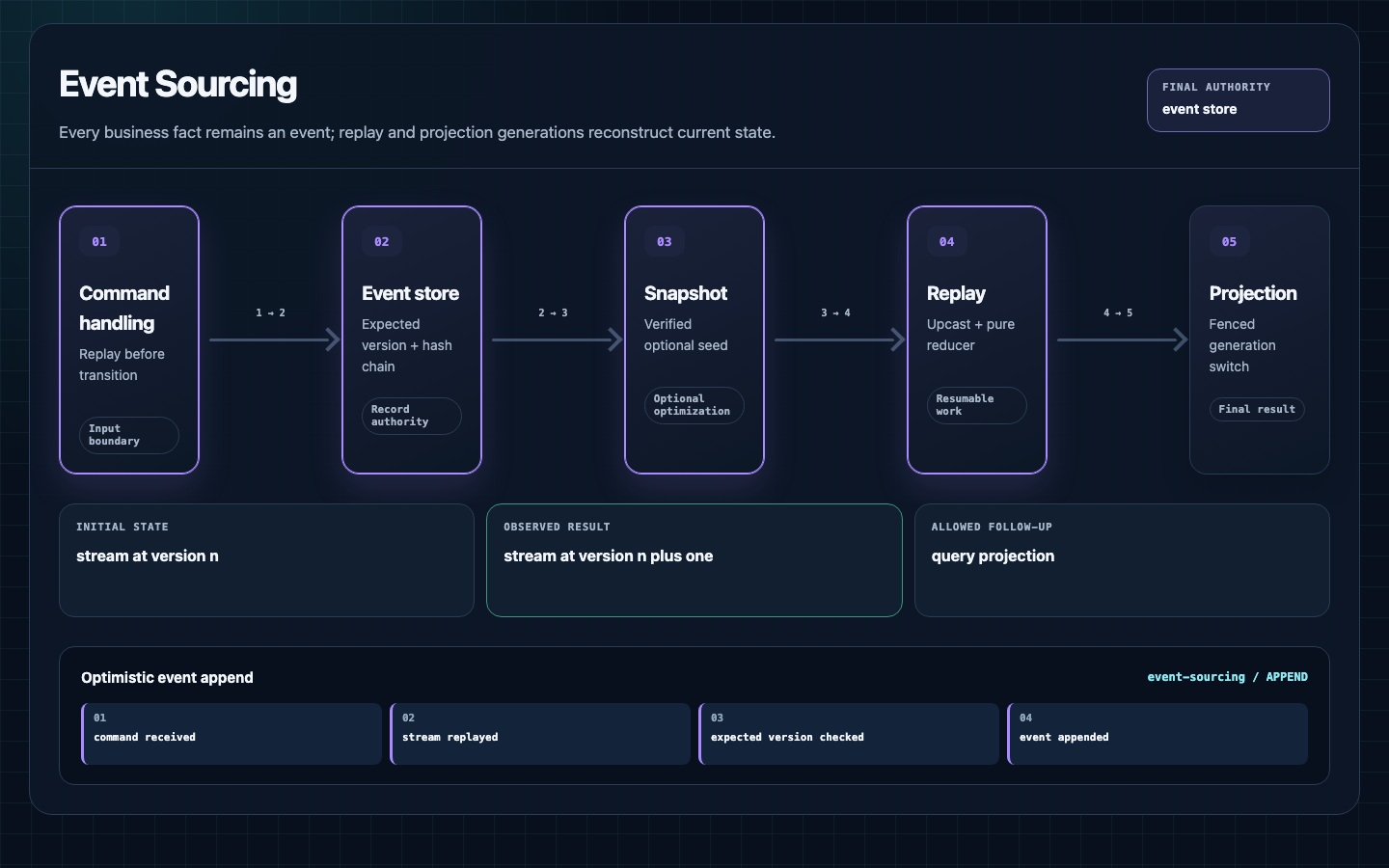Open the Projection stage card
1389x868 pixels.
pos(1260,339)
